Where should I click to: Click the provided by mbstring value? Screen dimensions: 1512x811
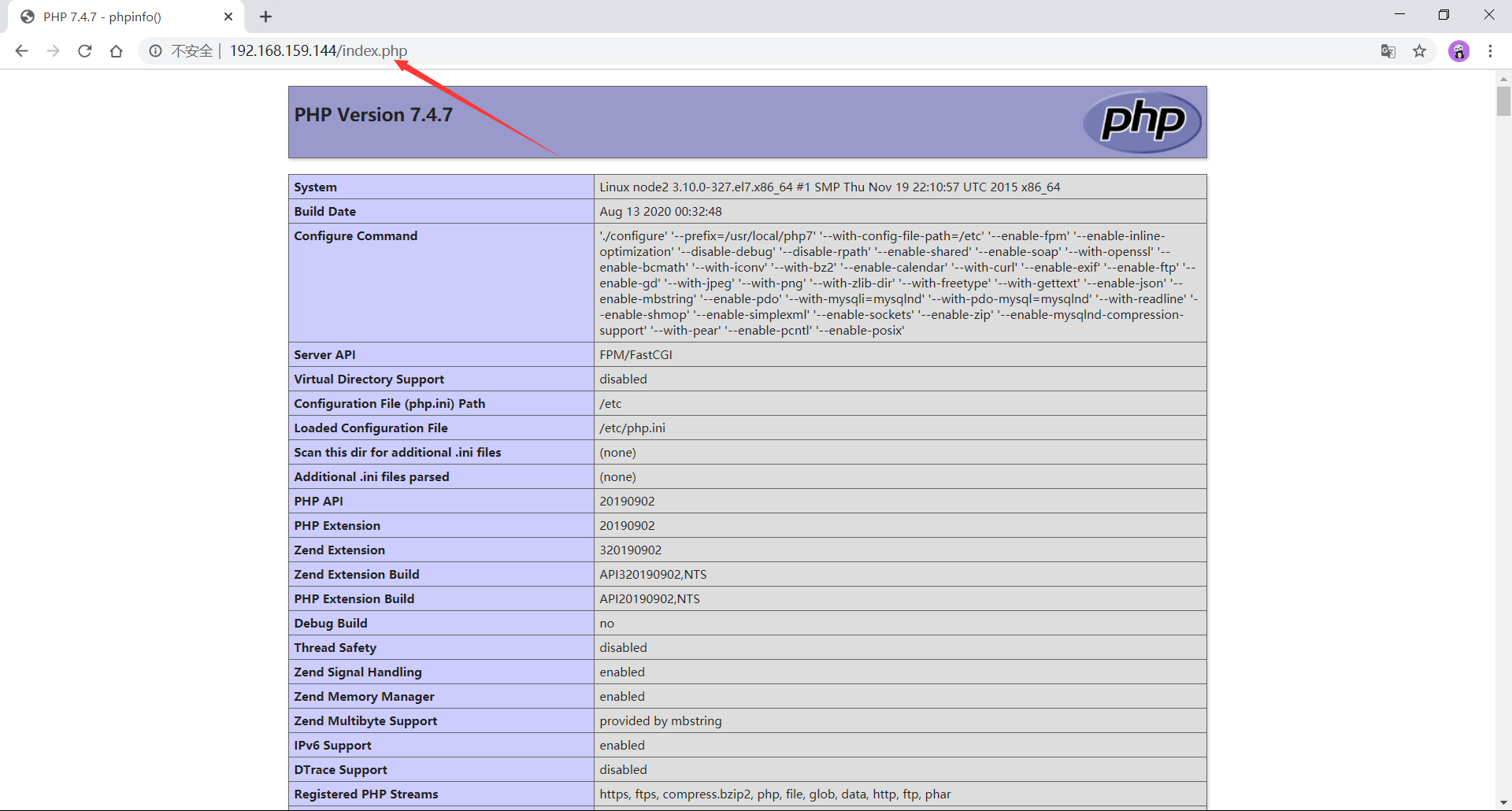pos(660,721)
